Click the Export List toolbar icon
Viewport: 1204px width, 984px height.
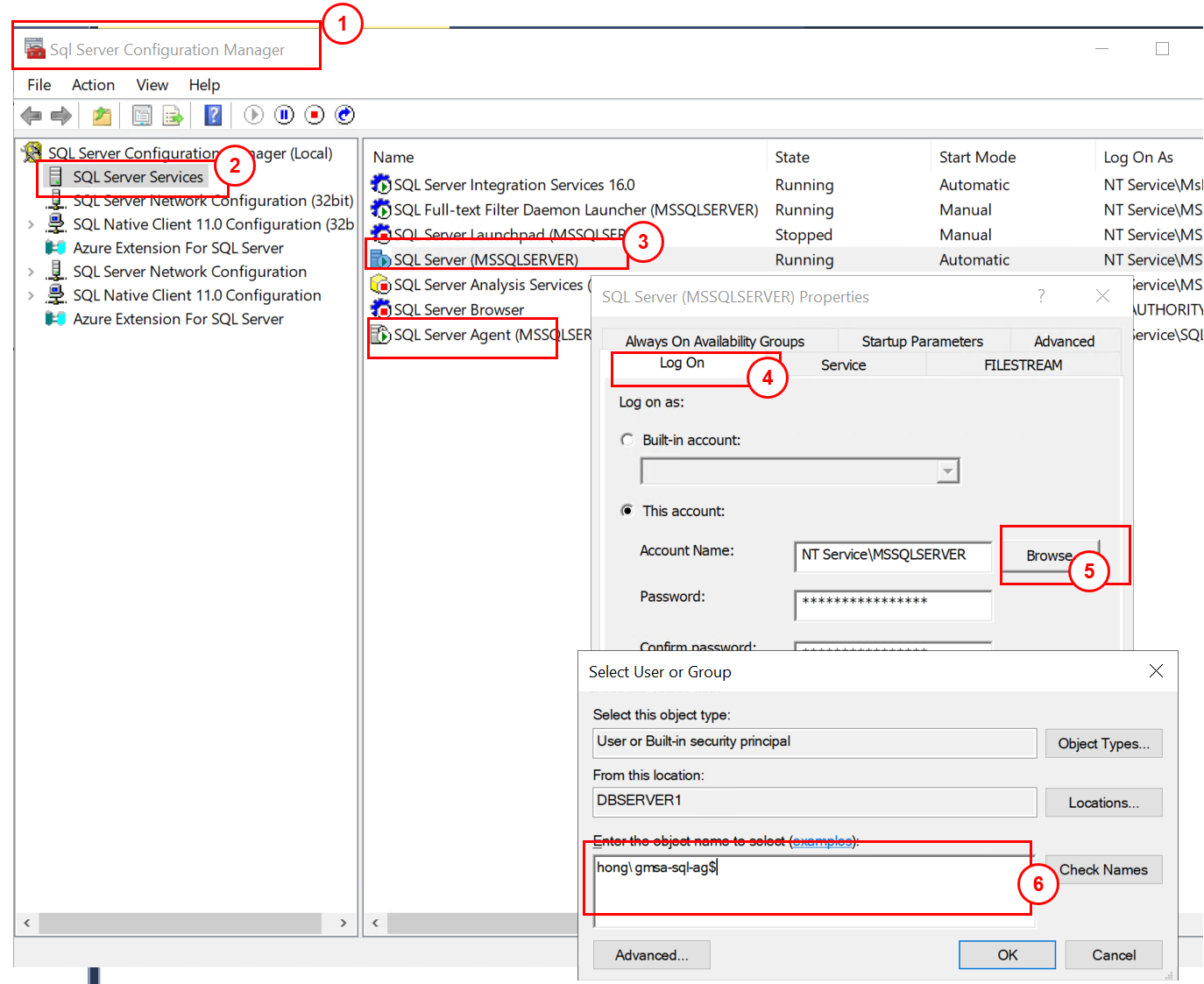pos(173,115)
